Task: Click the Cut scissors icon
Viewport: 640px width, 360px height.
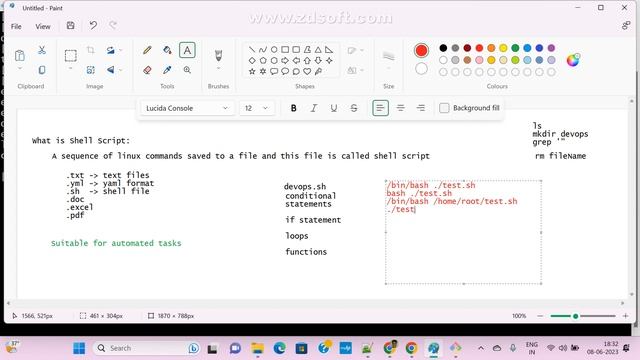Action: (42, 50)
